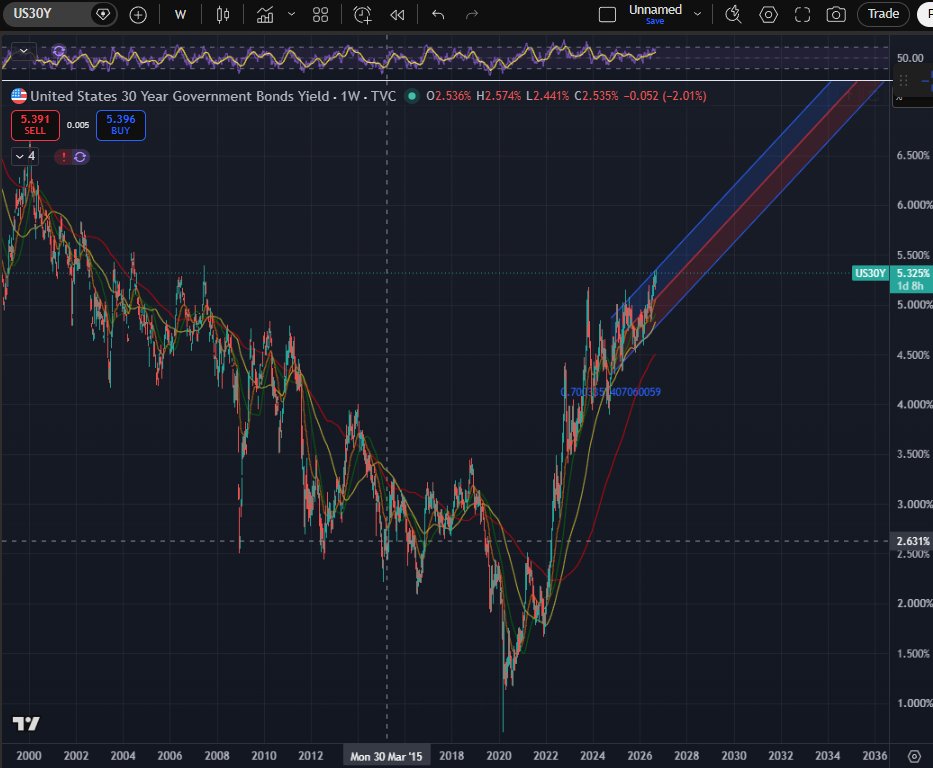The height and width of the screenshot is (768, 933).
Task: Add a symbol to compare with the plus icon
Action: point(138,15)
